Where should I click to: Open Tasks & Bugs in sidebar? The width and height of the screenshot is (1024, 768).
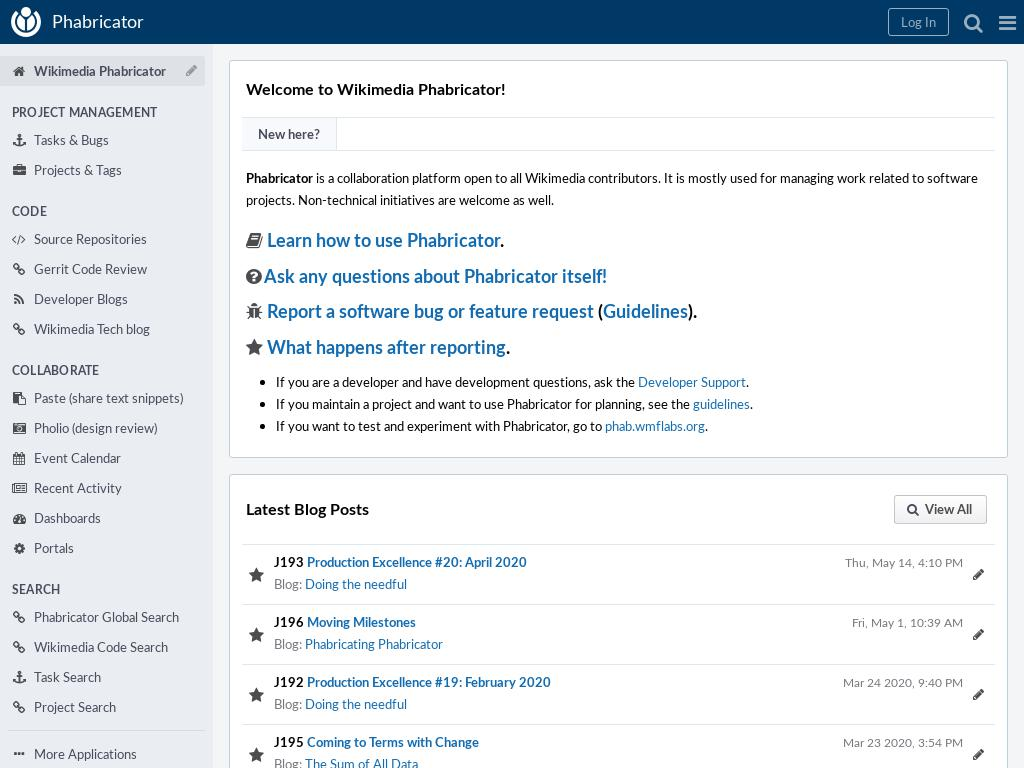click(x=71, y=140)
